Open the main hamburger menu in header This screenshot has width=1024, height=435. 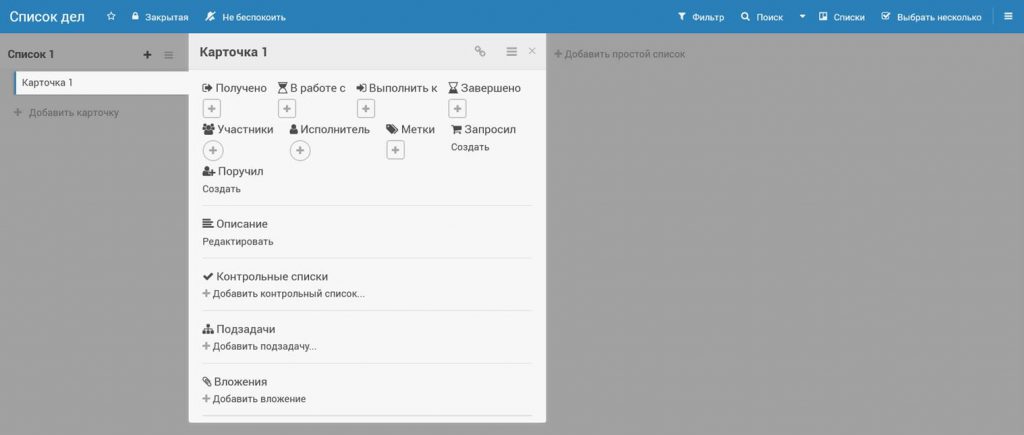(1008, 16)
